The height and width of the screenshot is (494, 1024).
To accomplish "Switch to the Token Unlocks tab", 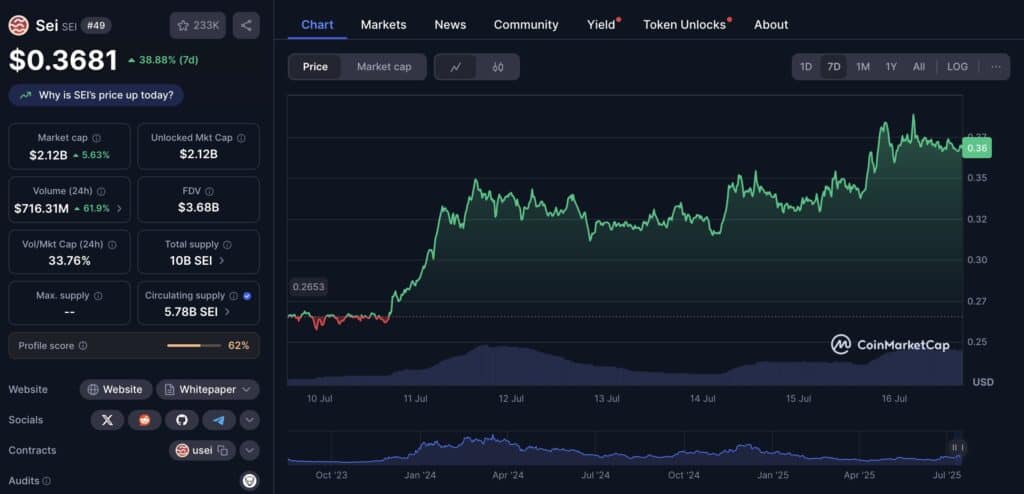I will 685,24.
